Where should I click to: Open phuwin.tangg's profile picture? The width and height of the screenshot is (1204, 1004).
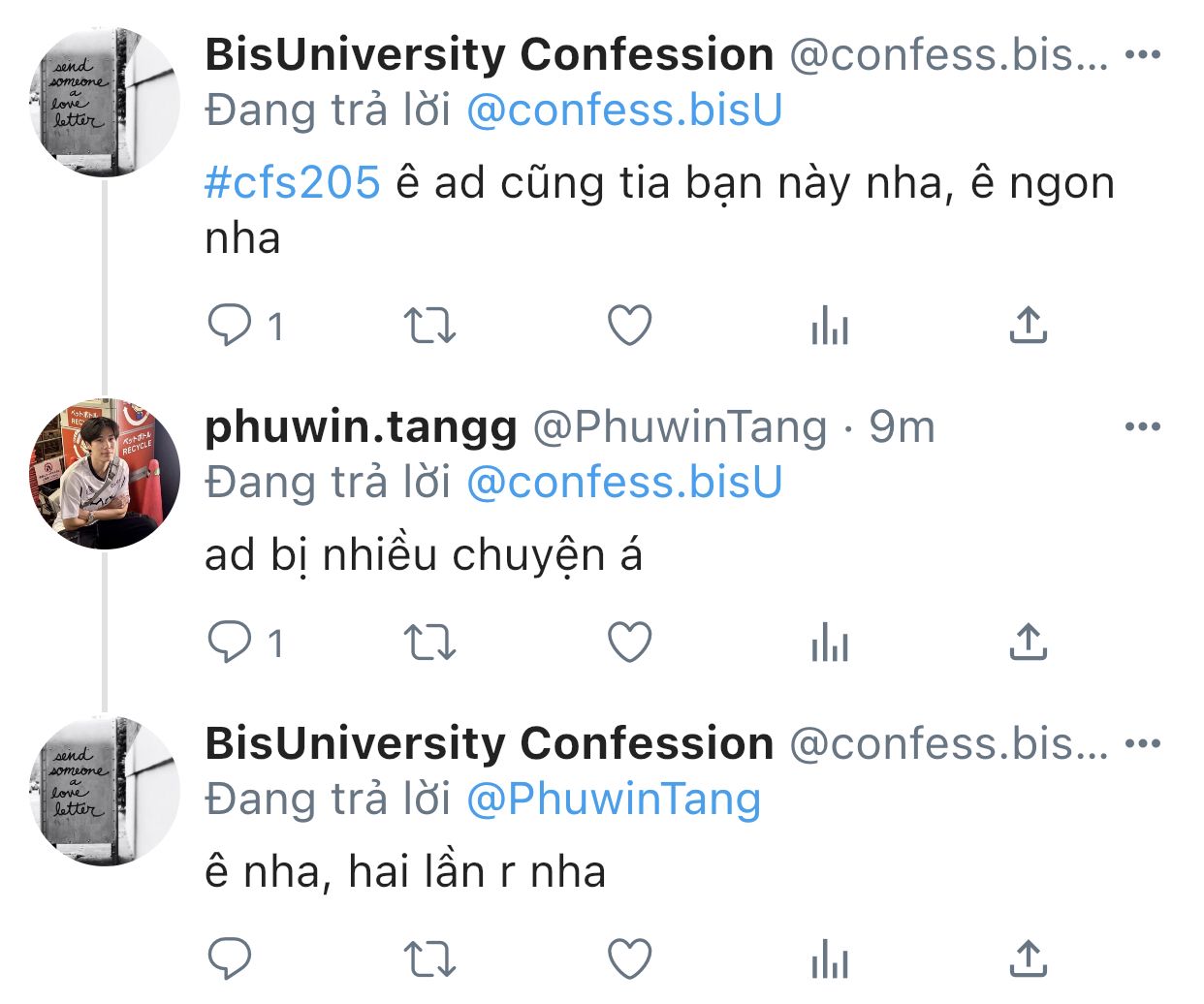point(105,474)
